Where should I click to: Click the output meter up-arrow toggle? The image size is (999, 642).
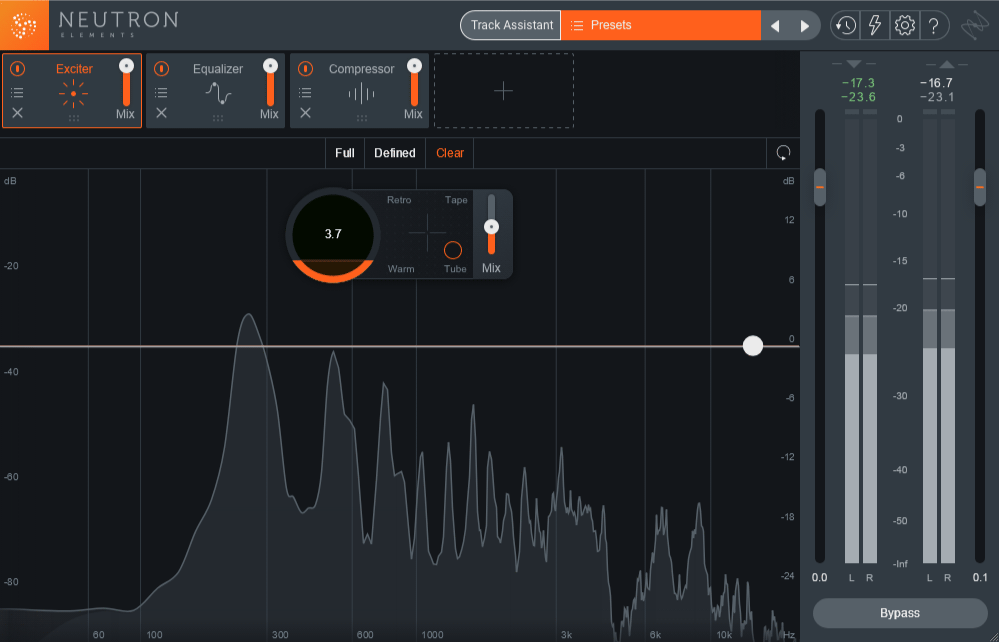[x=947, y=64]
